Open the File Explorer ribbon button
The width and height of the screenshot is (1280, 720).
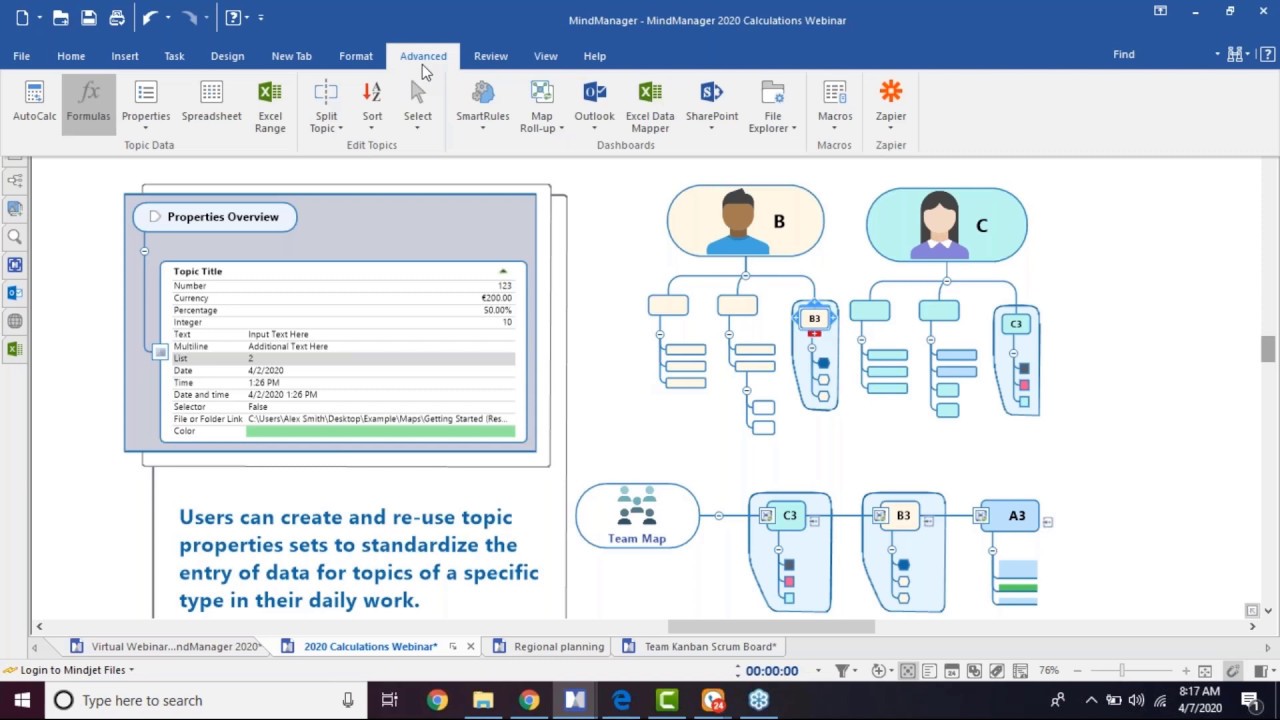point(773,106)
